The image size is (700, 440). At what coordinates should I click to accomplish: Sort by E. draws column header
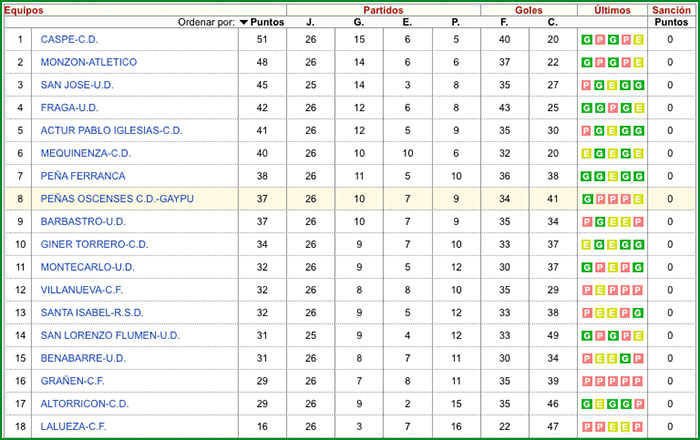407,21
